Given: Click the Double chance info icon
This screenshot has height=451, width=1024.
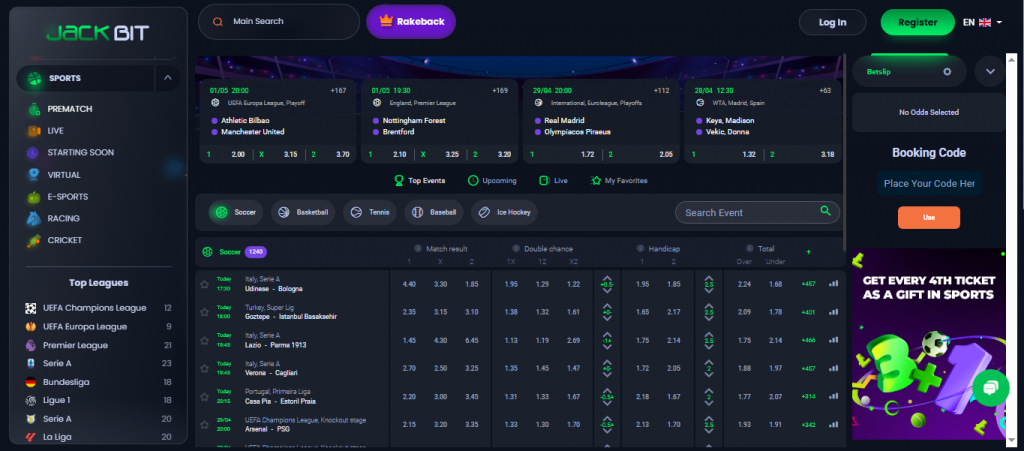Looking at the screenshot, I should pyautogui.click(x=516, y=249).
